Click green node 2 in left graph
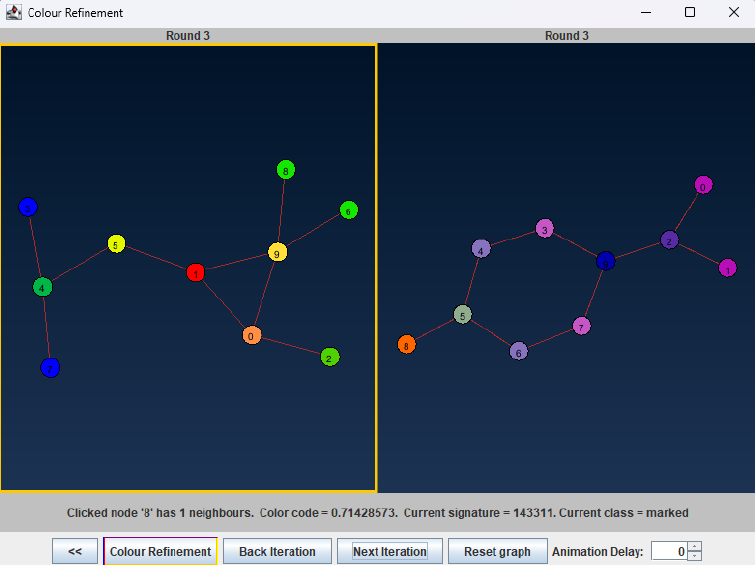755x565 pixels. 330,357
